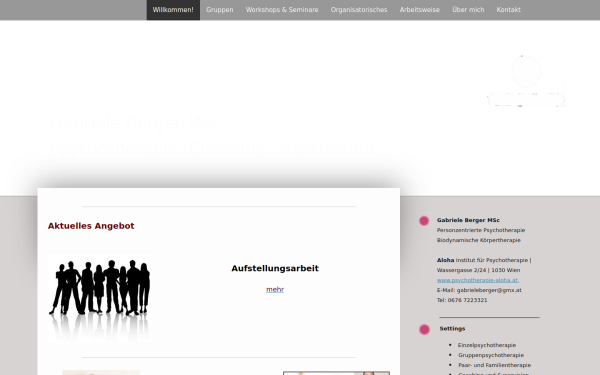Select the Gruppenpsychotherapie list entry
This screenshot has width=600, height=375.
[x=491, y=355]
